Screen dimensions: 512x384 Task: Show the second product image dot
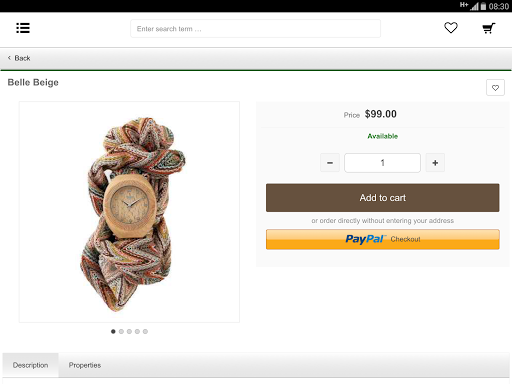pos(121,331)
